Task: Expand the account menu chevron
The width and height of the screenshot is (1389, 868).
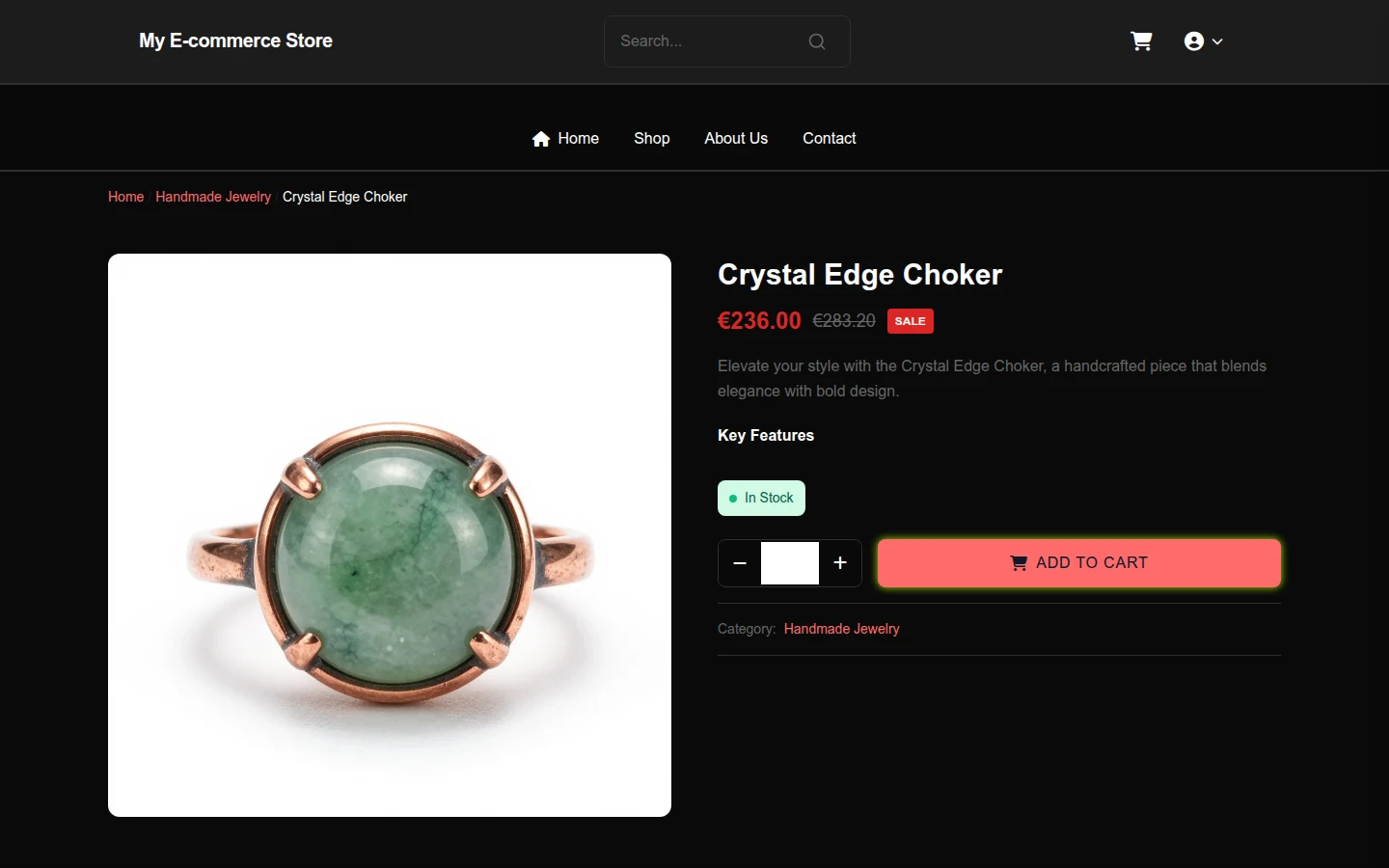Action: [1217, 41]
